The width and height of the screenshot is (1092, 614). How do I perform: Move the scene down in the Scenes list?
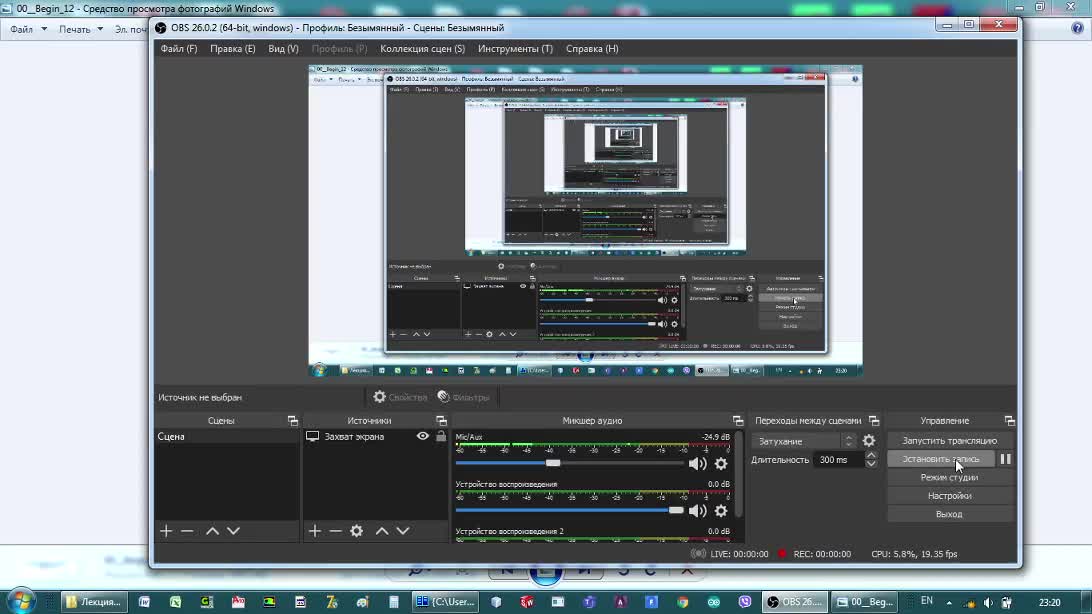click(x=233, y=531)
